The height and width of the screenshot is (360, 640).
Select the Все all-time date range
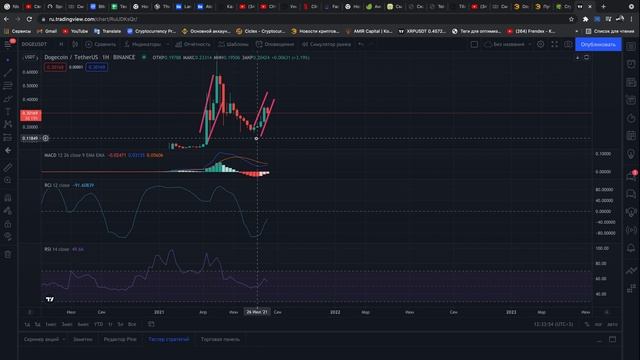coord(132,324)
